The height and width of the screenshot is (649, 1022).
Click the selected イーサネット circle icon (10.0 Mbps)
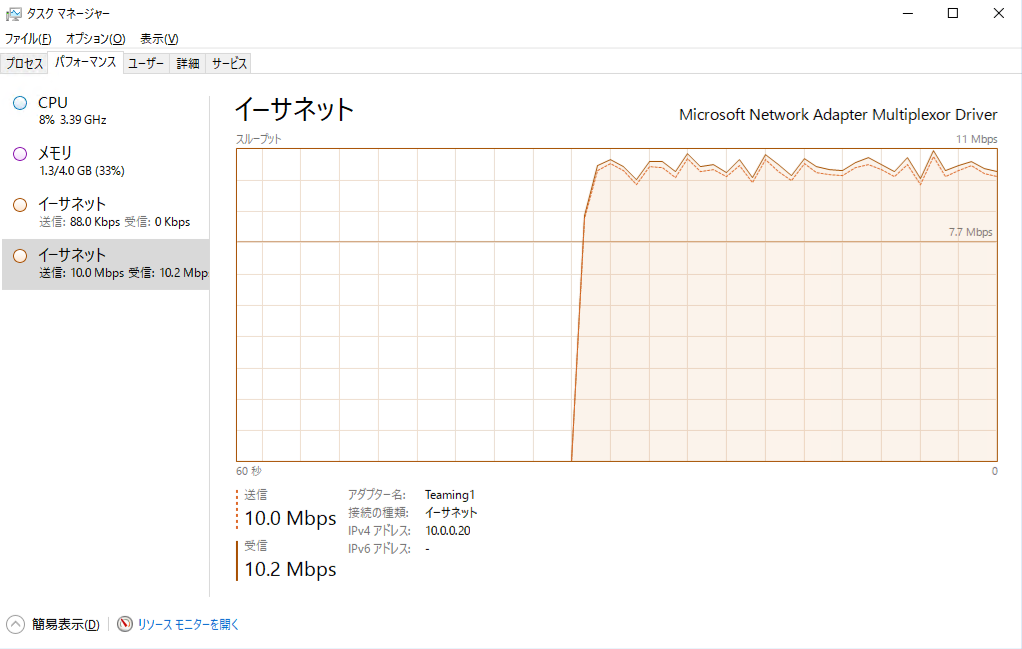[x=20, y=256]
